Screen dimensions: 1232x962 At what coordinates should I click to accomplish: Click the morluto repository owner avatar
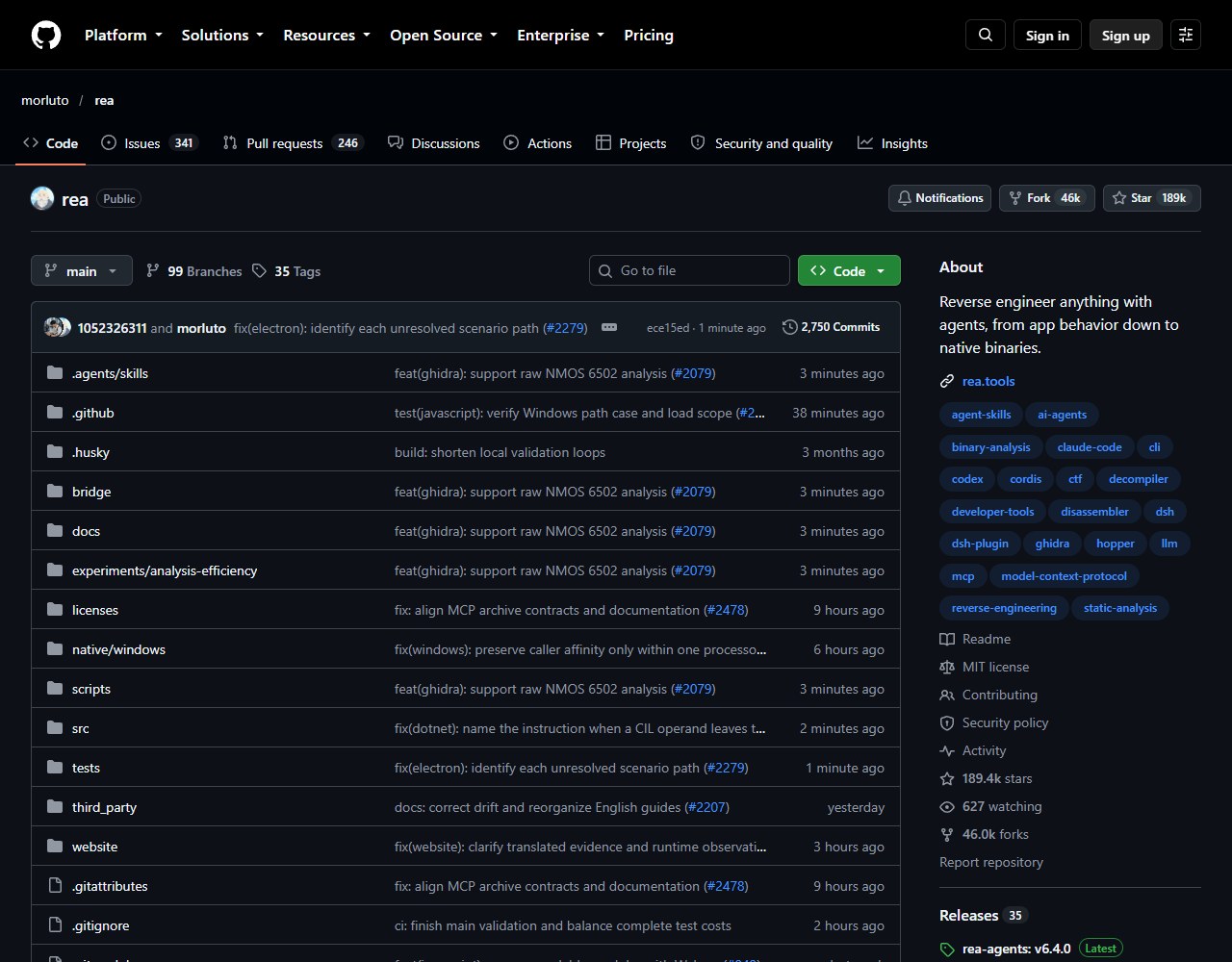42,198
